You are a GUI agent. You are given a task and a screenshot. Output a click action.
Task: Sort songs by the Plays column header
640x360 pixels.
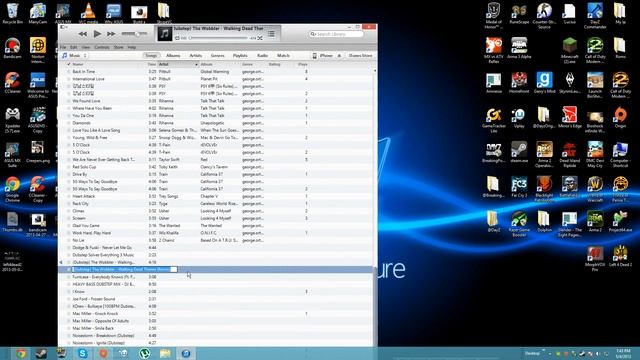[302, 64]
